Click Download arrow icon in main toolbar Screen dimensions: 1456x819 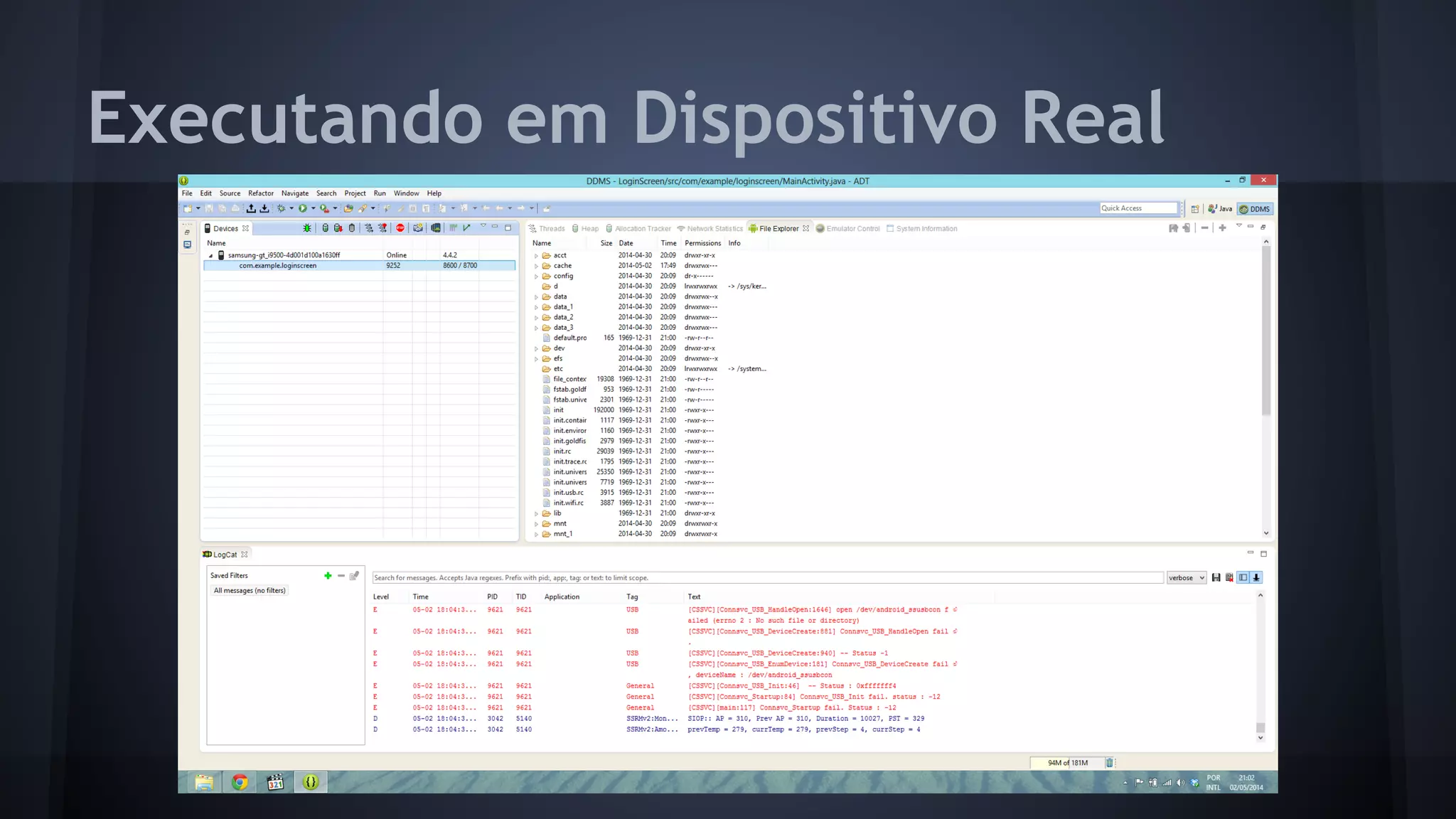point(264,208)
